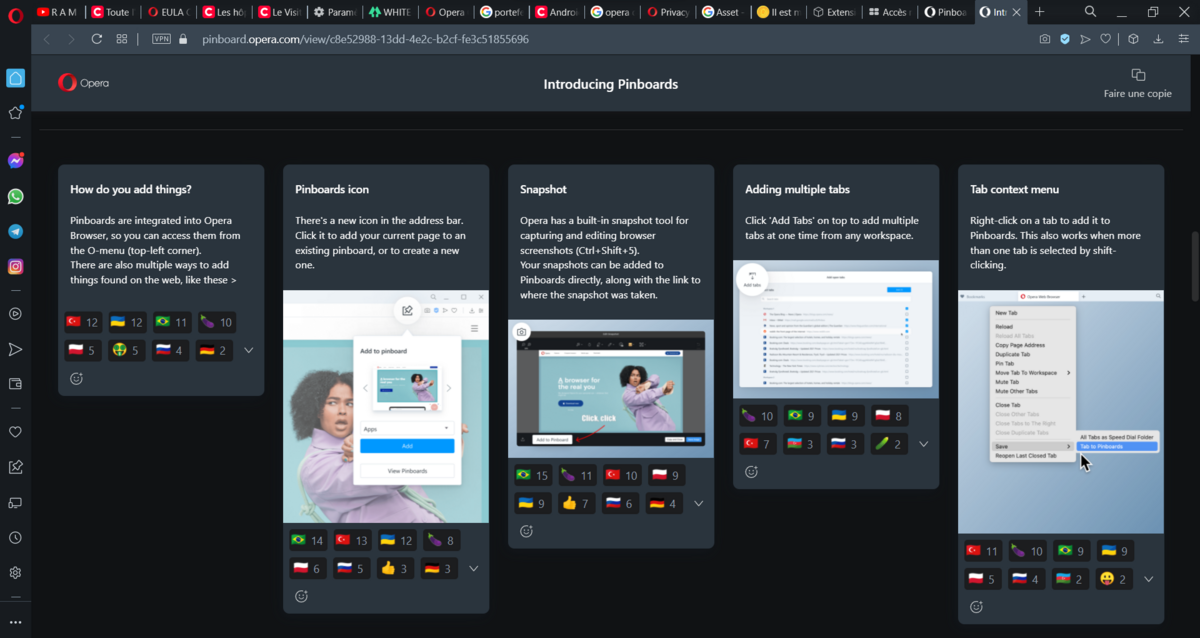The width and height of the screenshot is (1200, 638).
Task: Open bookmarks heart icon in the sidebar
Action: tap(15, 432)
